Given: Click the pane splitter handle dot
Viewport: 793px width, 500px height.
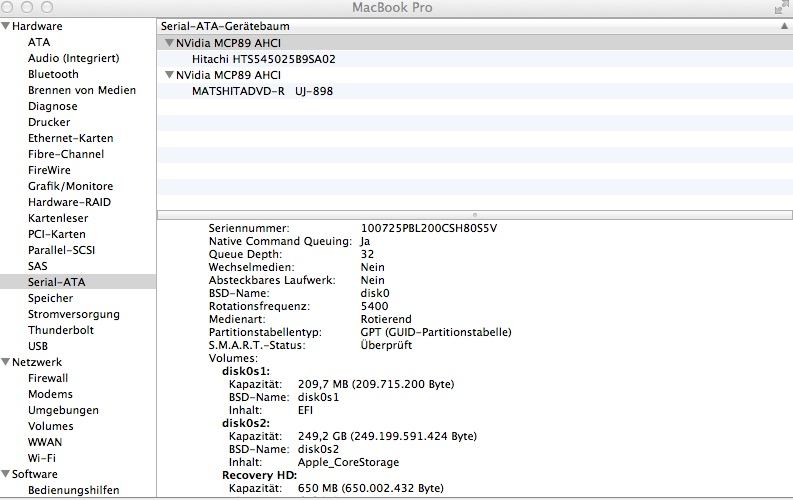Looking at the screenshot, I should tap(474, 215).
